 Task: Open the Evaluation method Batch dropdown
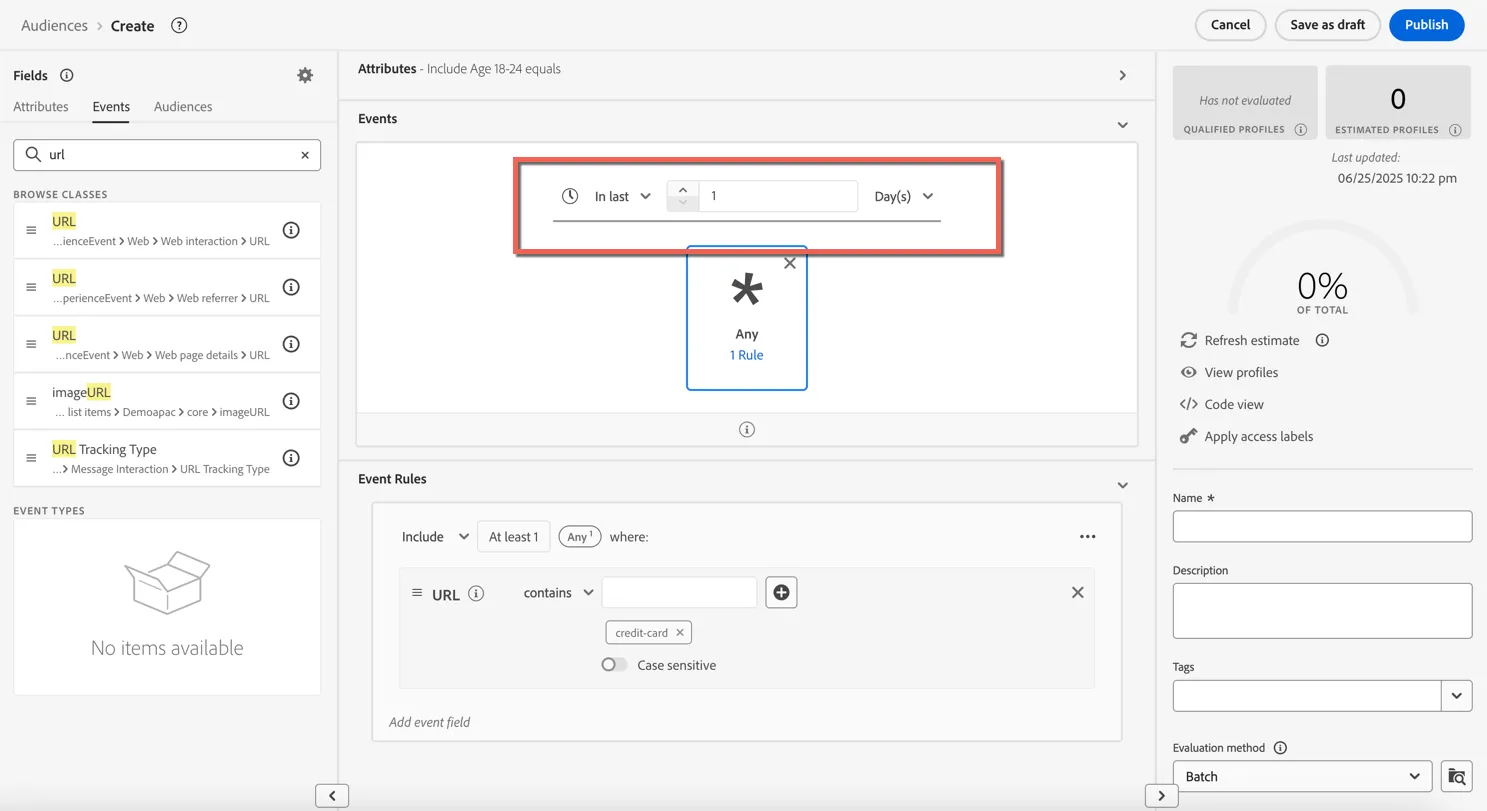coord(1302,776)
